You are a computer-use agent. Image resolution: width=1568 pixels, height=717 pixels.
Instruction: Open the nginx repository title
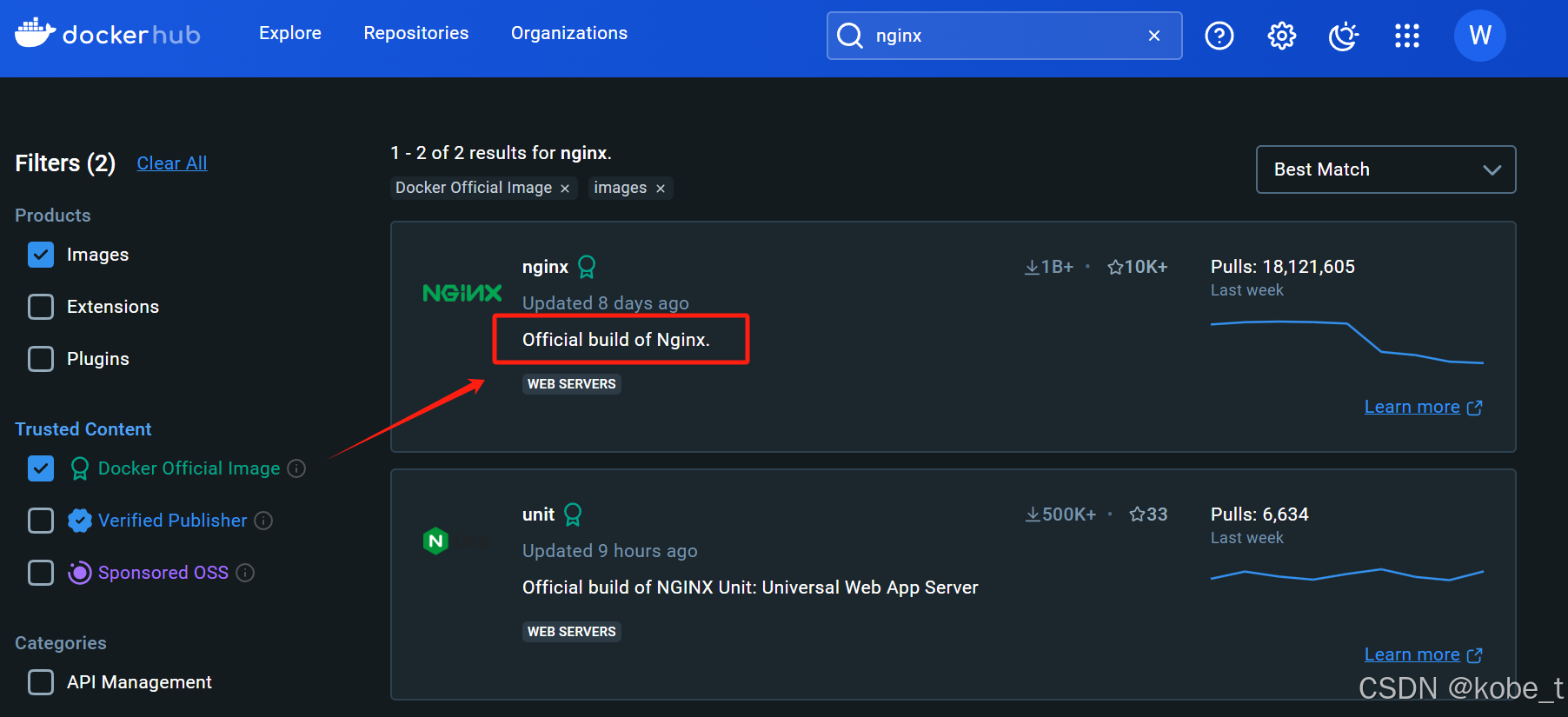[x=545, y=267]
